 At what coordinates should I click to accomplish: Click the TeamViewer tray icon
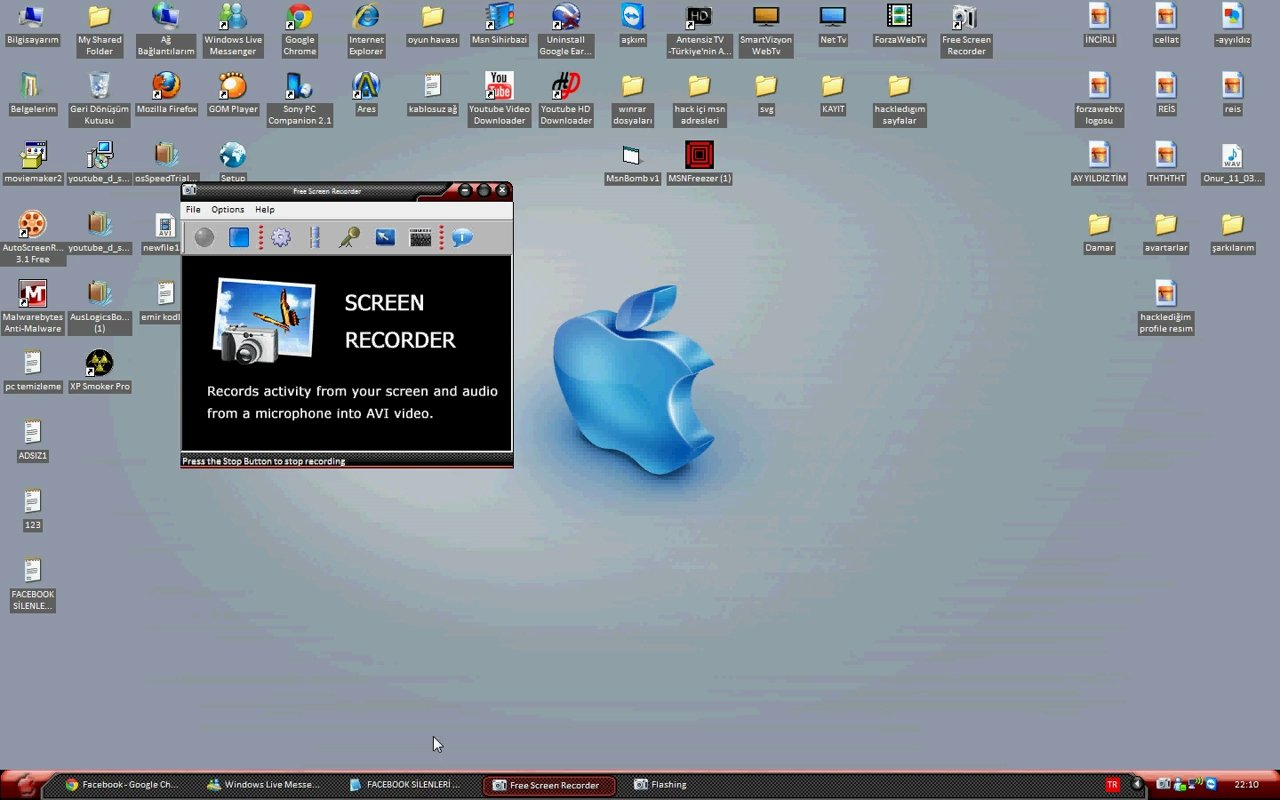pos(1211,785)
